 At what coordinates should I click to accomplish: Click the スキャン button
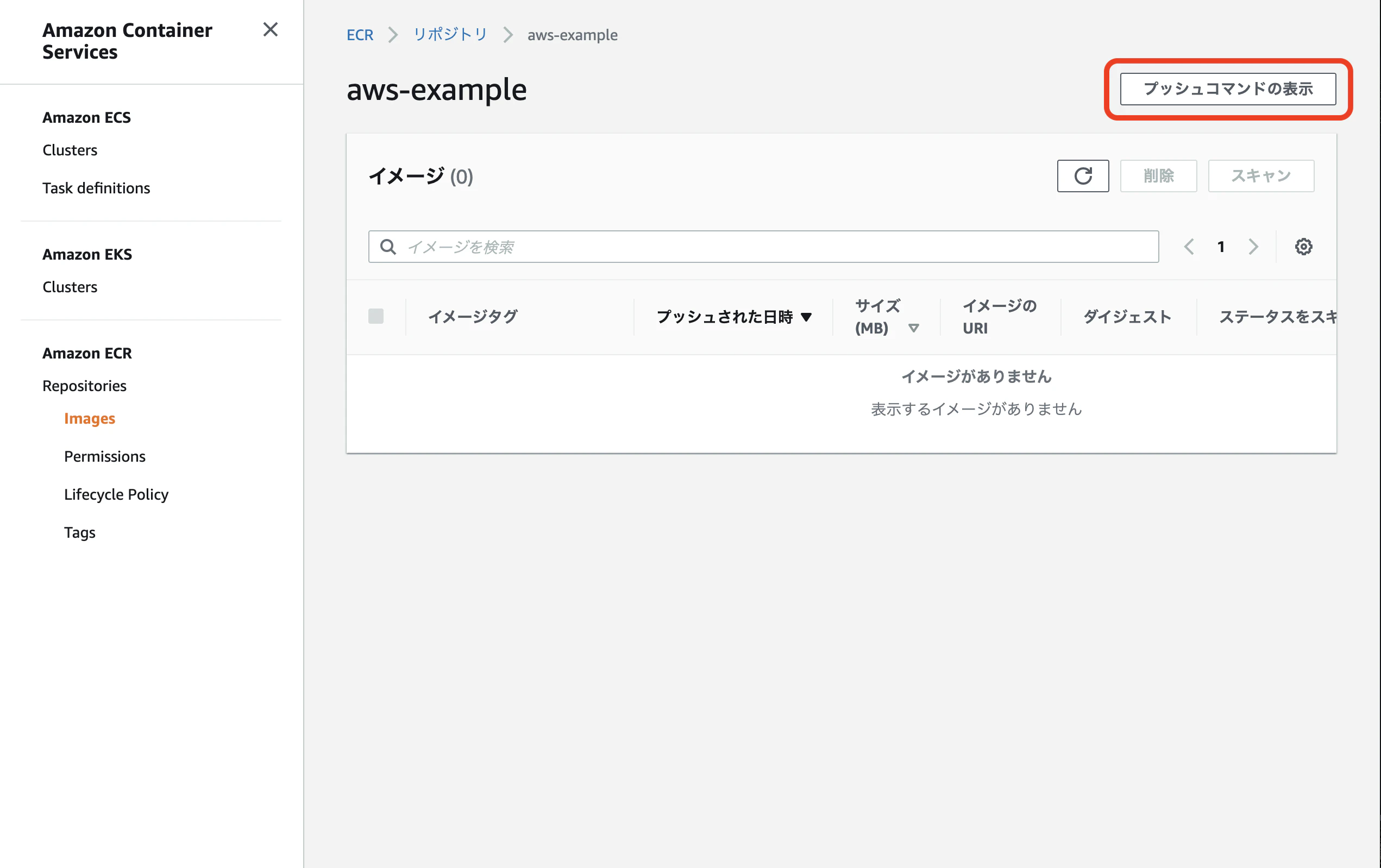(x=1261, y=176)
